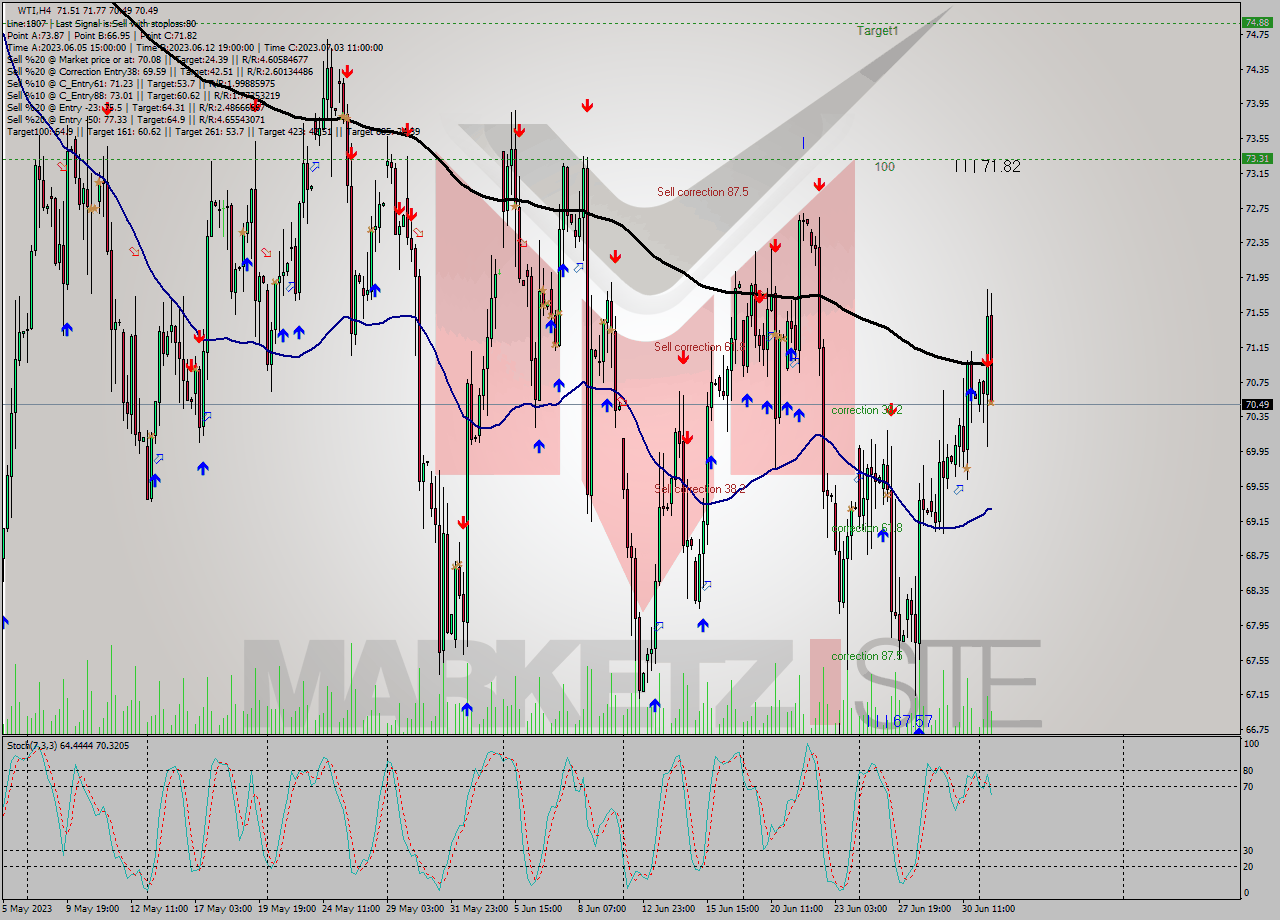Click the green 73.31 price tag
The width and height of the screenshot is (1280, 920).
coord(1256,158)
